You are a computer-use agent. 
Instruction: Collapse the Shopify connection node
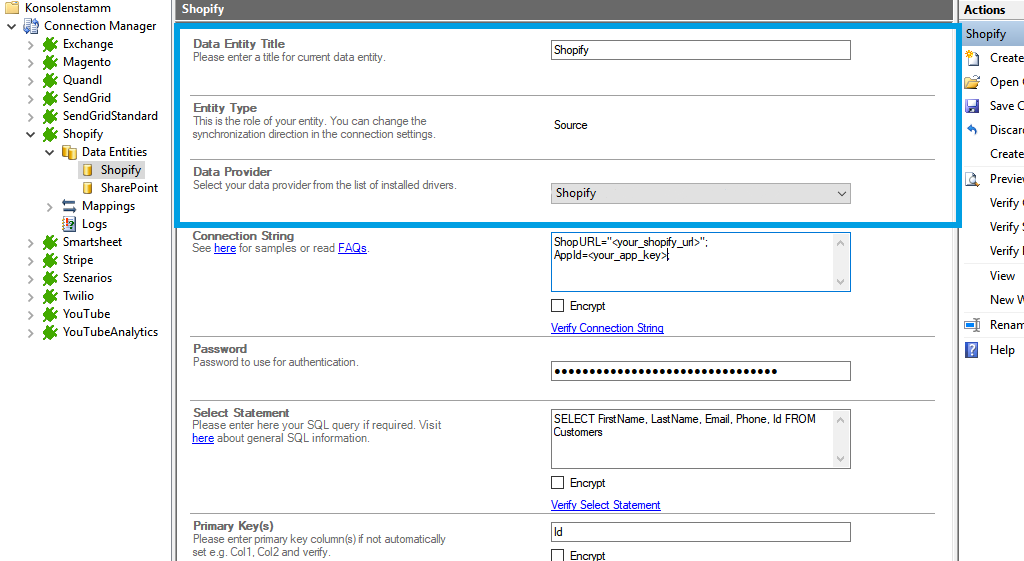[x=31, y=134]
